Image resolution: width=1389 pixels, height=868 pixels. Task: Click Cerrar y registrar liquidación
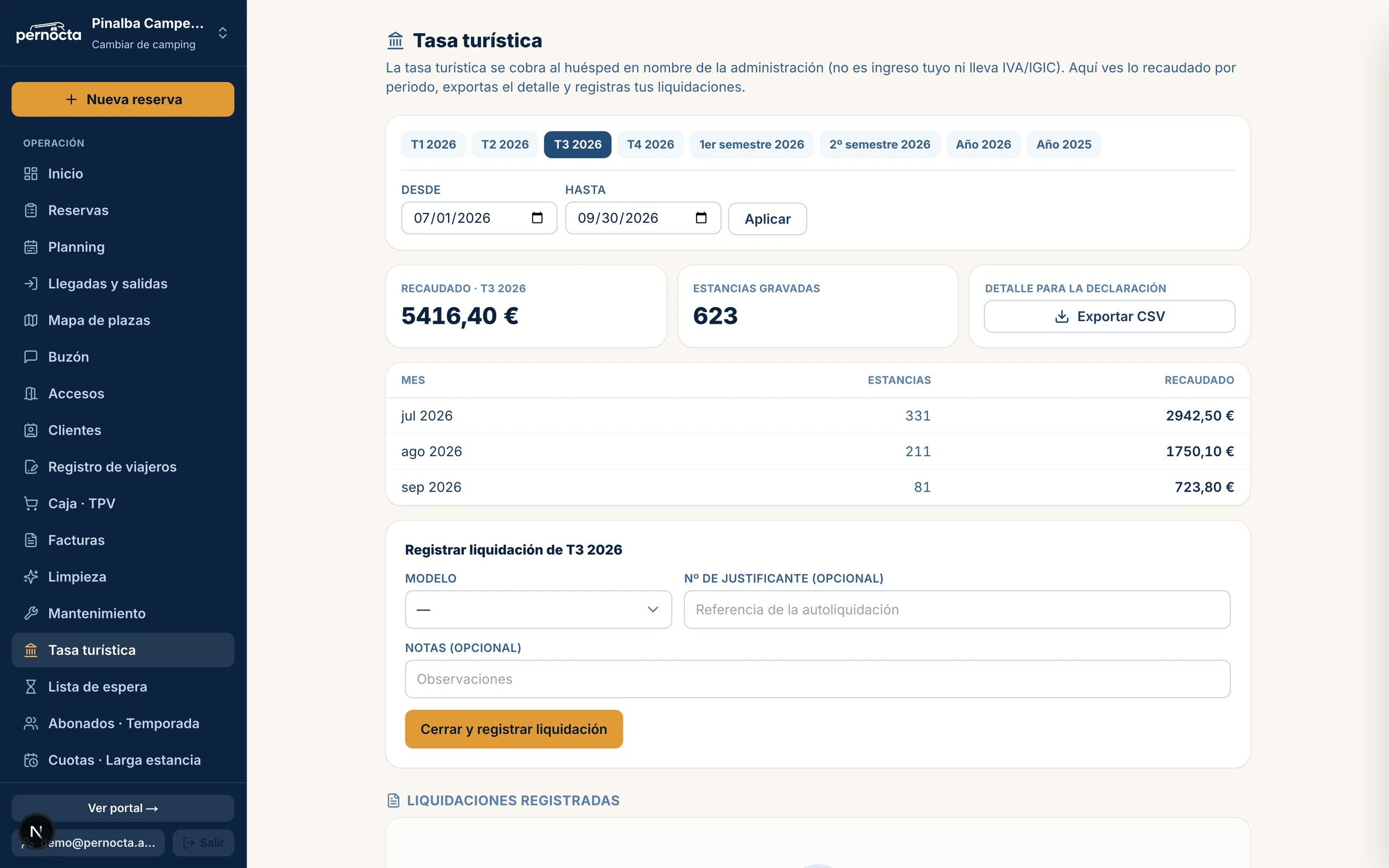(514, 729)
